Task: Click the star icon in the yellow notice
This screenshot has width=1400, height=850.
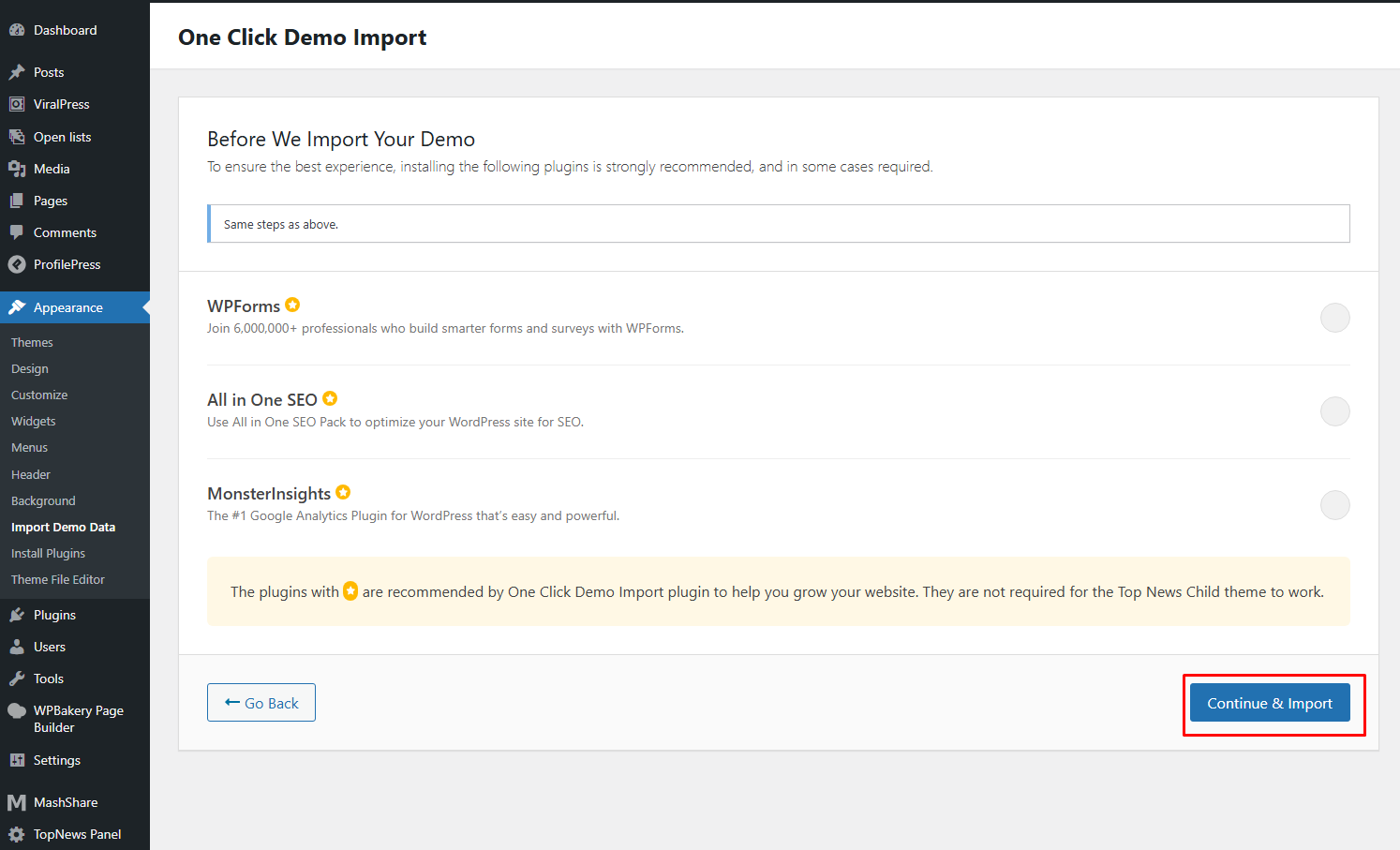Action: [350, 591]
